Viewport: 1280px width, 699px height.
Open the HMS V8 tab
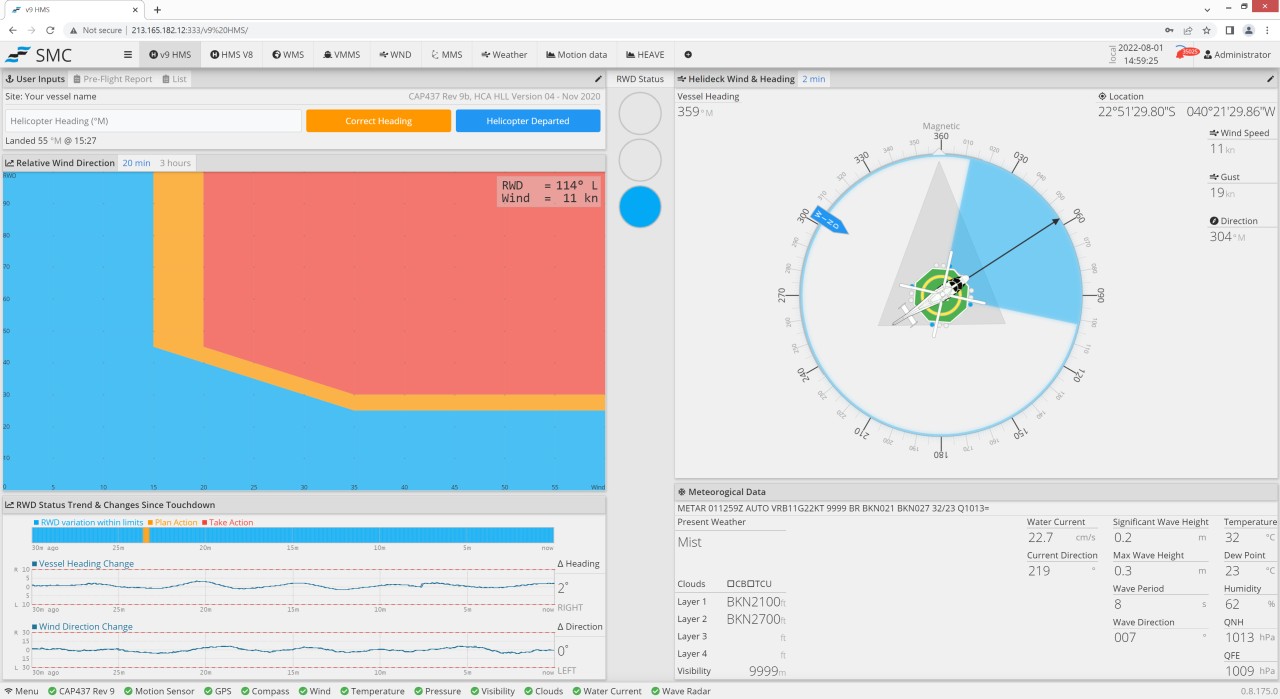[x=231, y=55]
